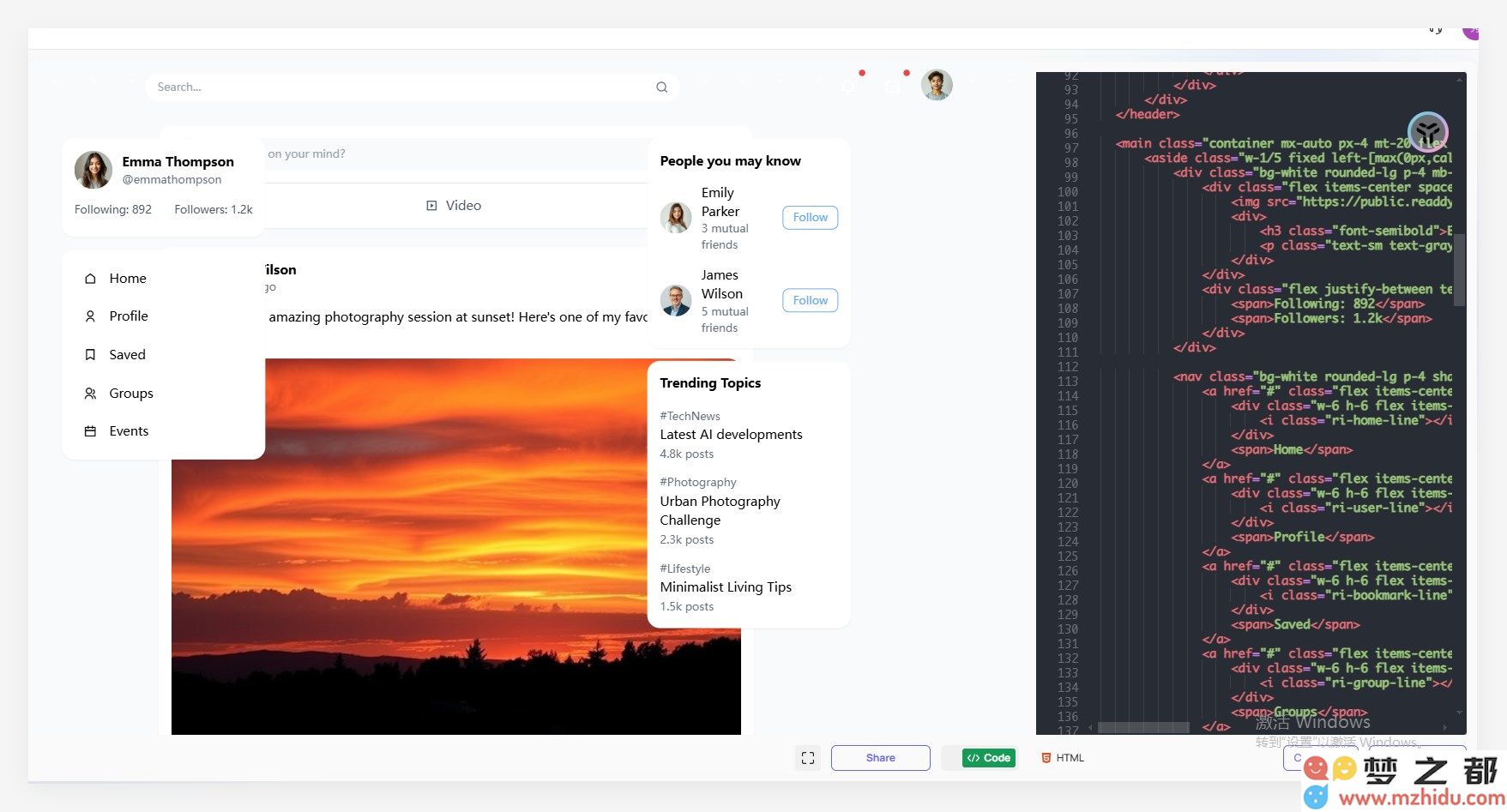Image resolution: width=1507 pixels, height=812 pixels.
Task: Open the Home sidebar icon
Action: click(90, 279)
